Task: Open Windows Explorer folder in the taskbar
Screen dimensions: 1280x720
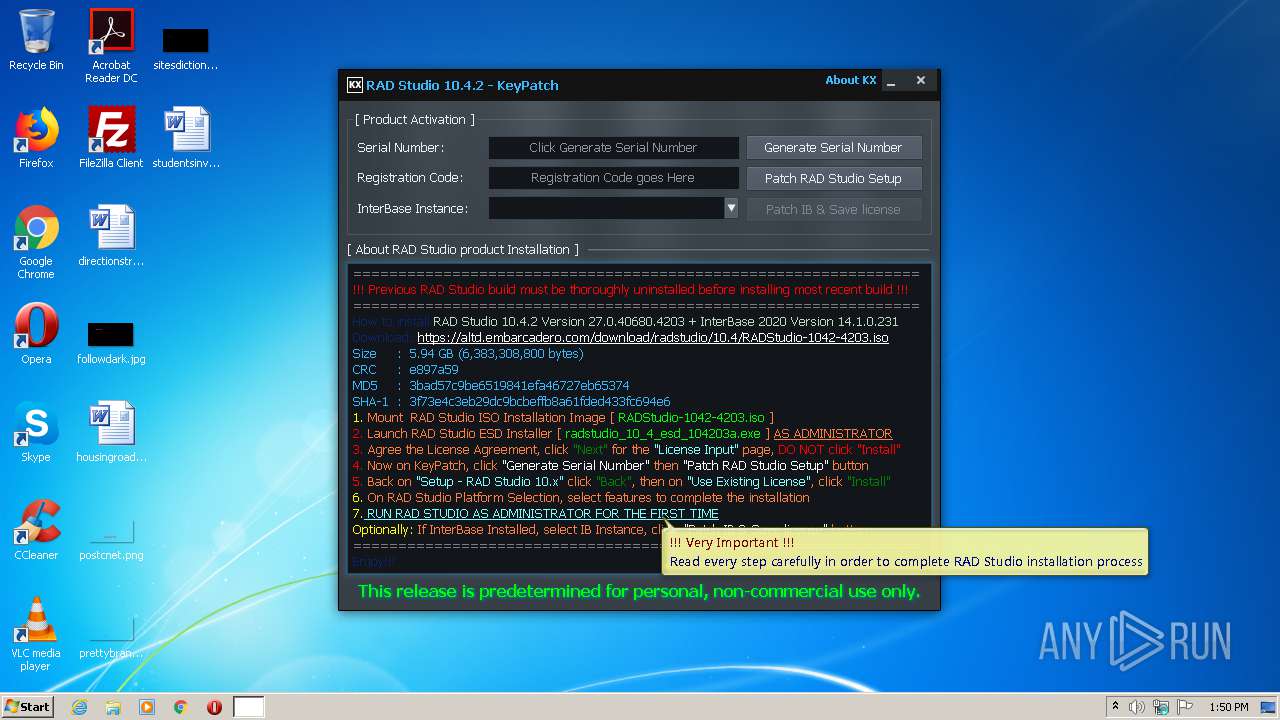Action: [113, 707]
